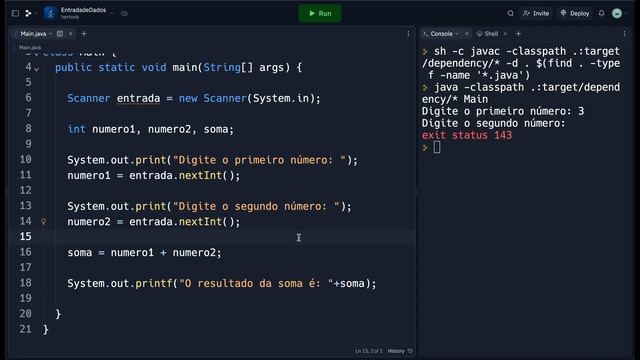Toggle the project visibility eye icon
This screenshot has height=360, width=640.
coord(124,13)
